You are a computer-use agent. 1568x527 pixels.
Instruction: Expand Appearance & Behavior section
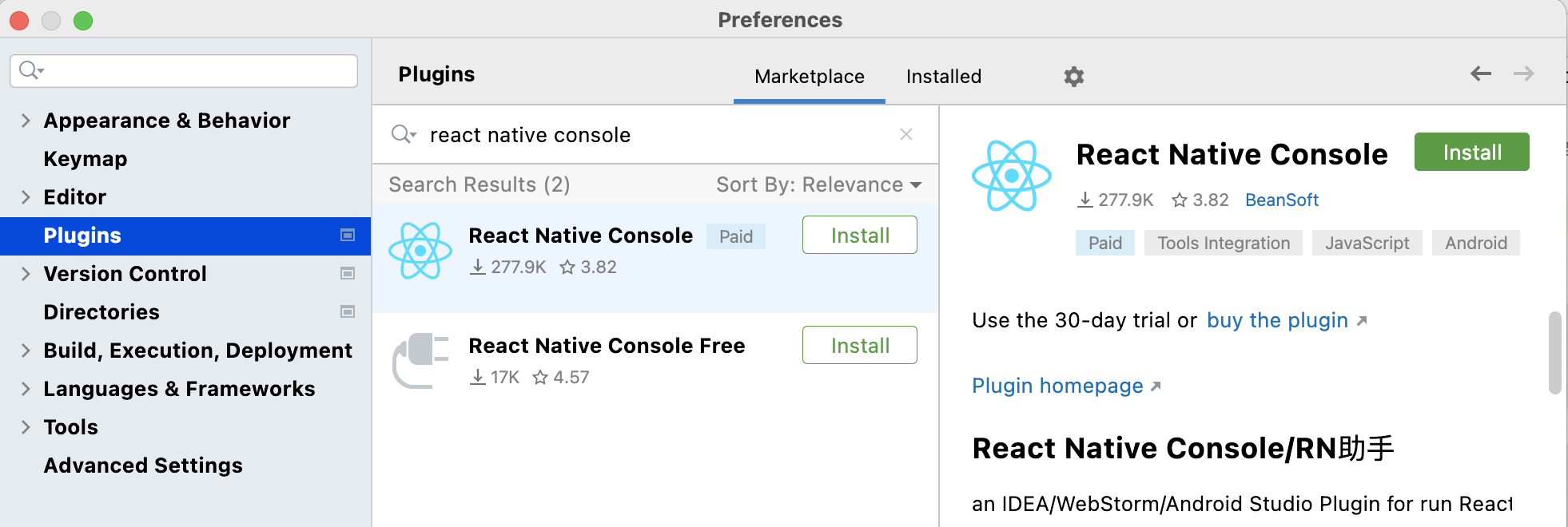tap(26, 121)
